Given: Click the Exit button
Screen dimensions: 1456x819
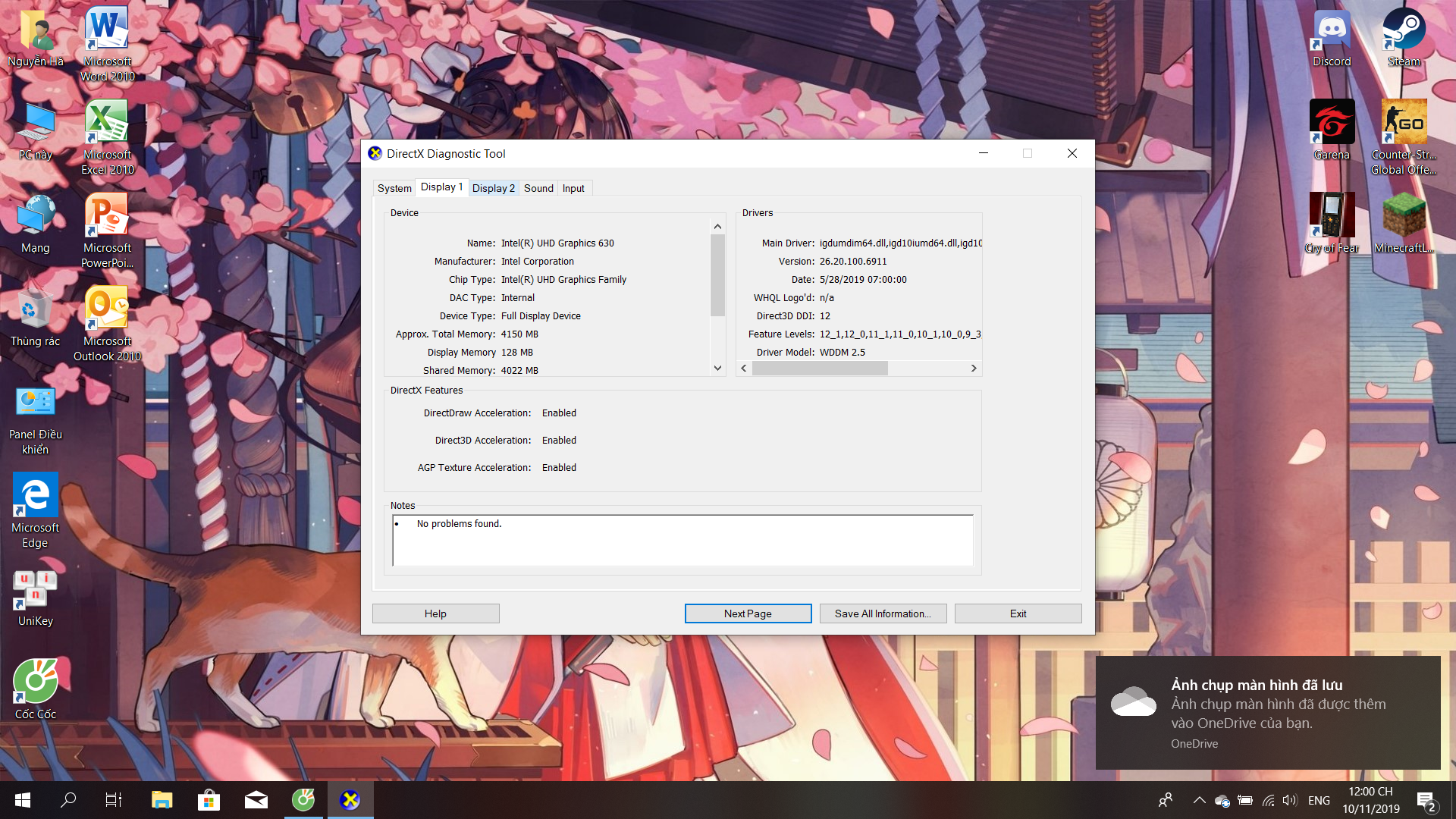Looking at the screenshot, I should pos(1018,613).
